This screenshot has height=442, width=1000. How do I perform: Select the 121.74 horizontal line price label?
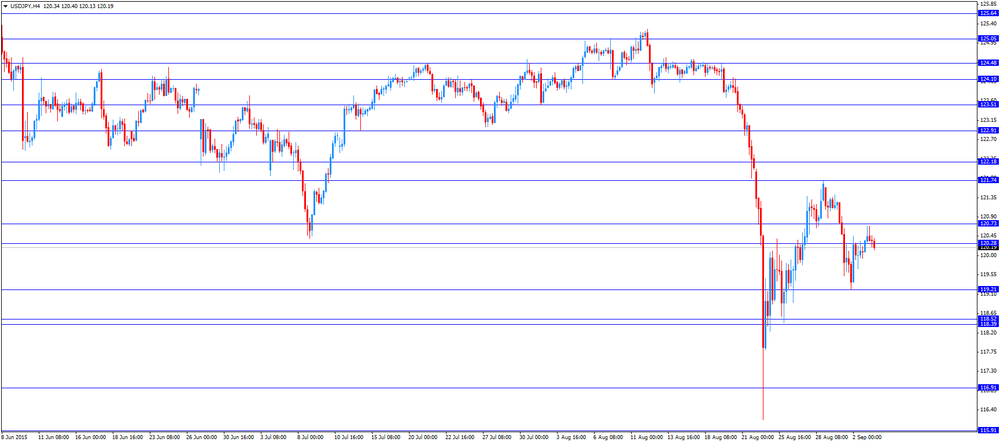(x=989, y=180)
